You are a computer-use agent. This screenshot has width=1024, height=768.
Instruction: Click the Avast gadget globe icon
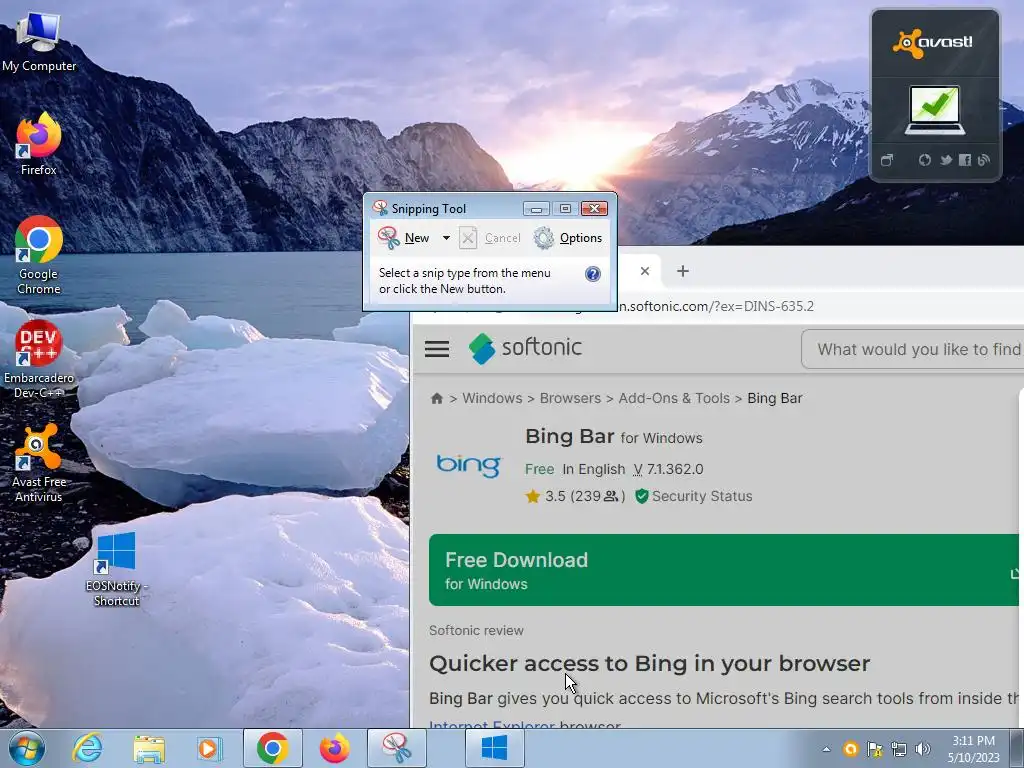(x=925, y=160)
